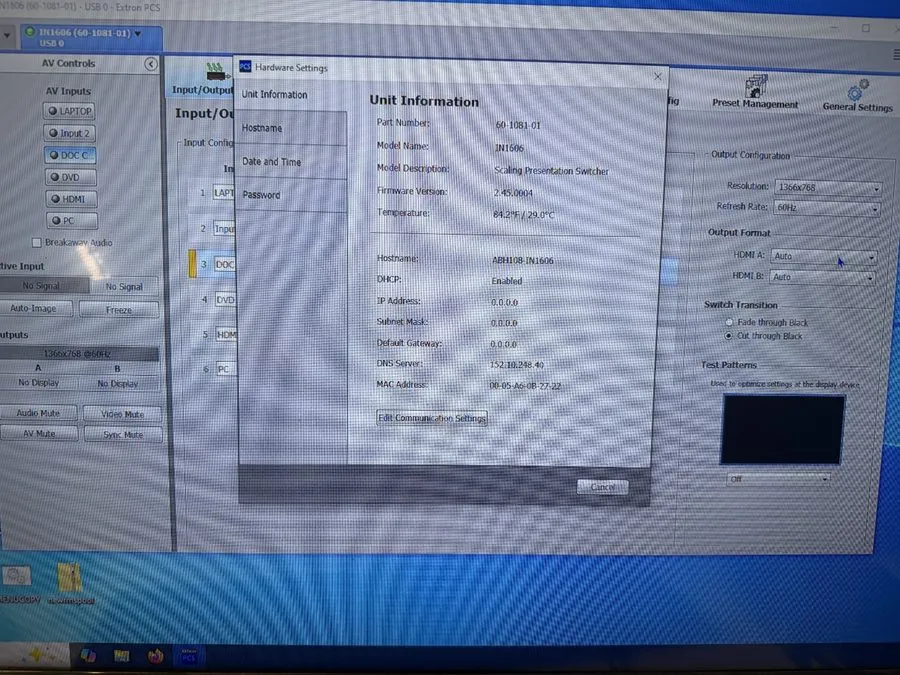Toggle Video Mute

click(x=122, y=414)
